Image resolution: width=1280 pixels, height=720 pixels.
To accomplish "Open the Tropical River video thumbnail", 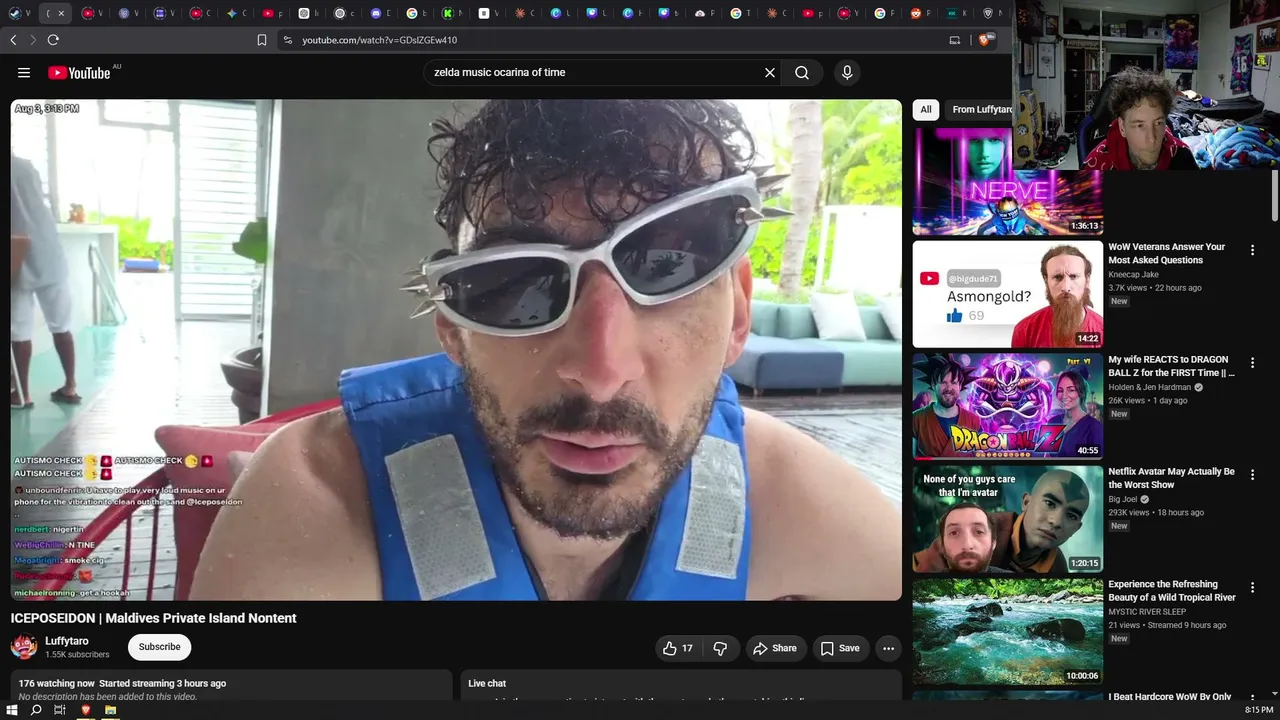I will click(1008, 632).
